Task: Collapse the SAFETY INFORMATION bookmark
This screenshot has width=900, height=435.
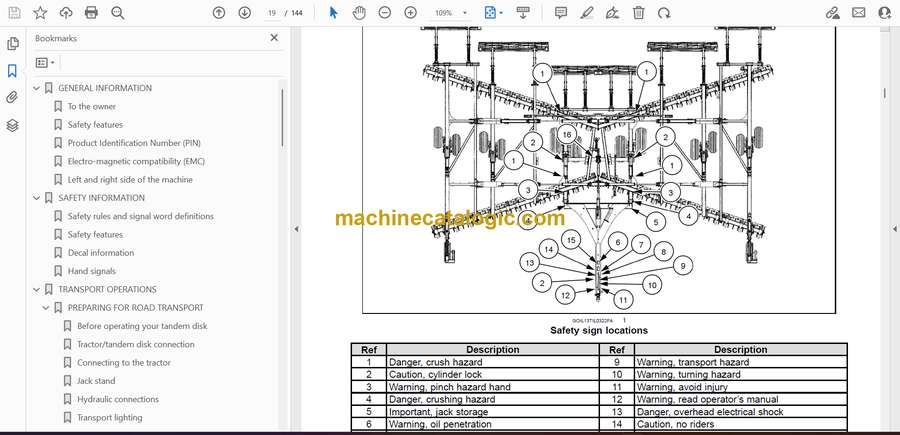Action: coord(37,198)
